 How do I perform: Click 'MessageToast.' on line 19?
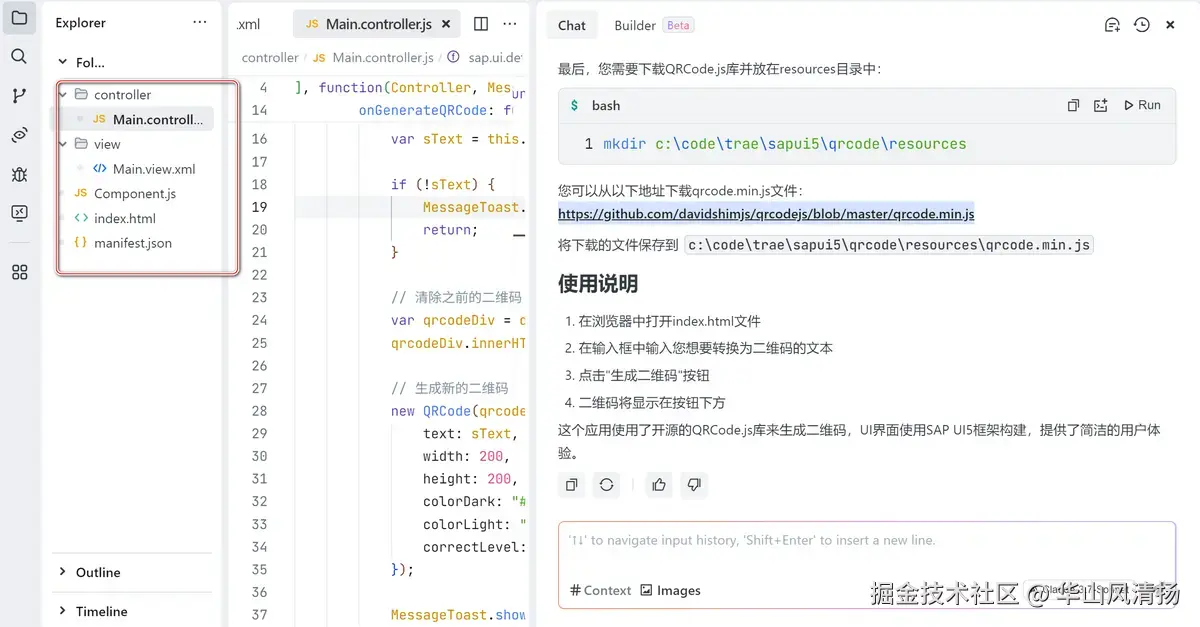point(472,207)
